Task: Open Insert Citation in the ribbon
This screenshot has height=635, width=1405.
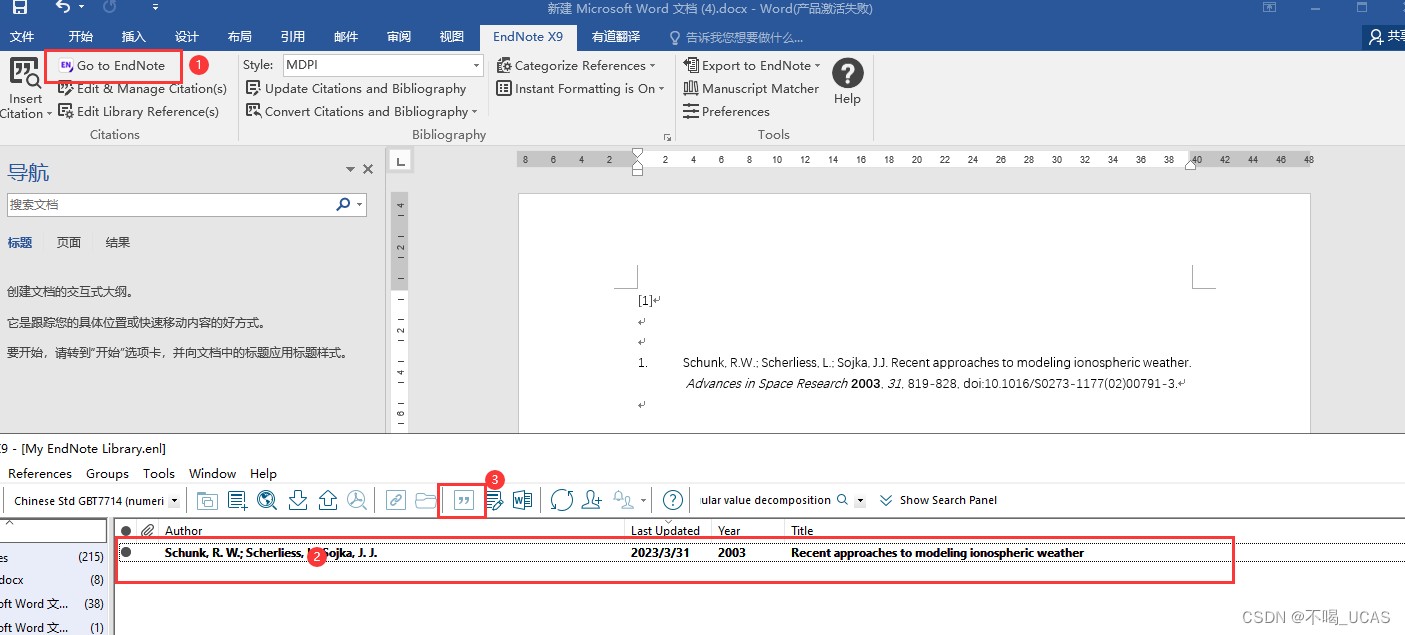Action: pos(25,88)
